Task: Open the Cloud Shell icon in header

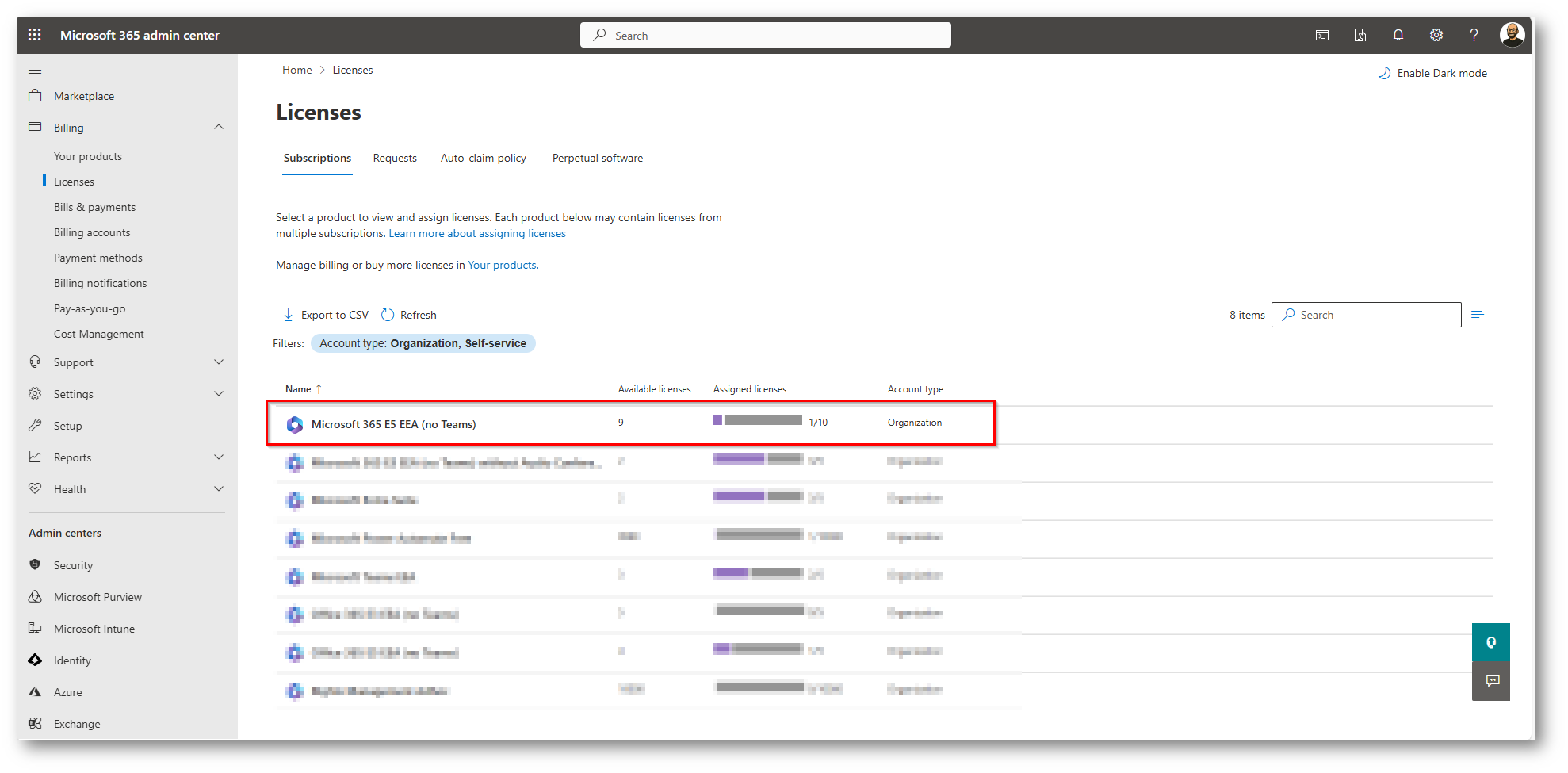Action: point(1322,35)
